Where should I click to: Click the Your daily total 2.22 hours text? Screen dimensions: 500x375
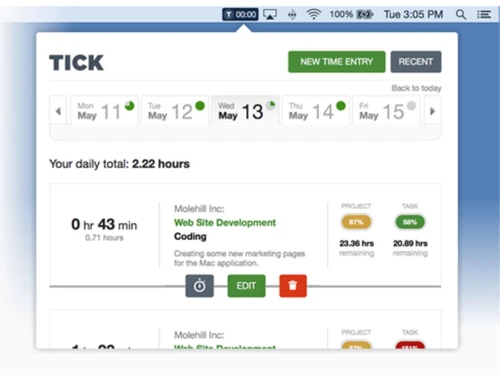[x=119, y=164]
